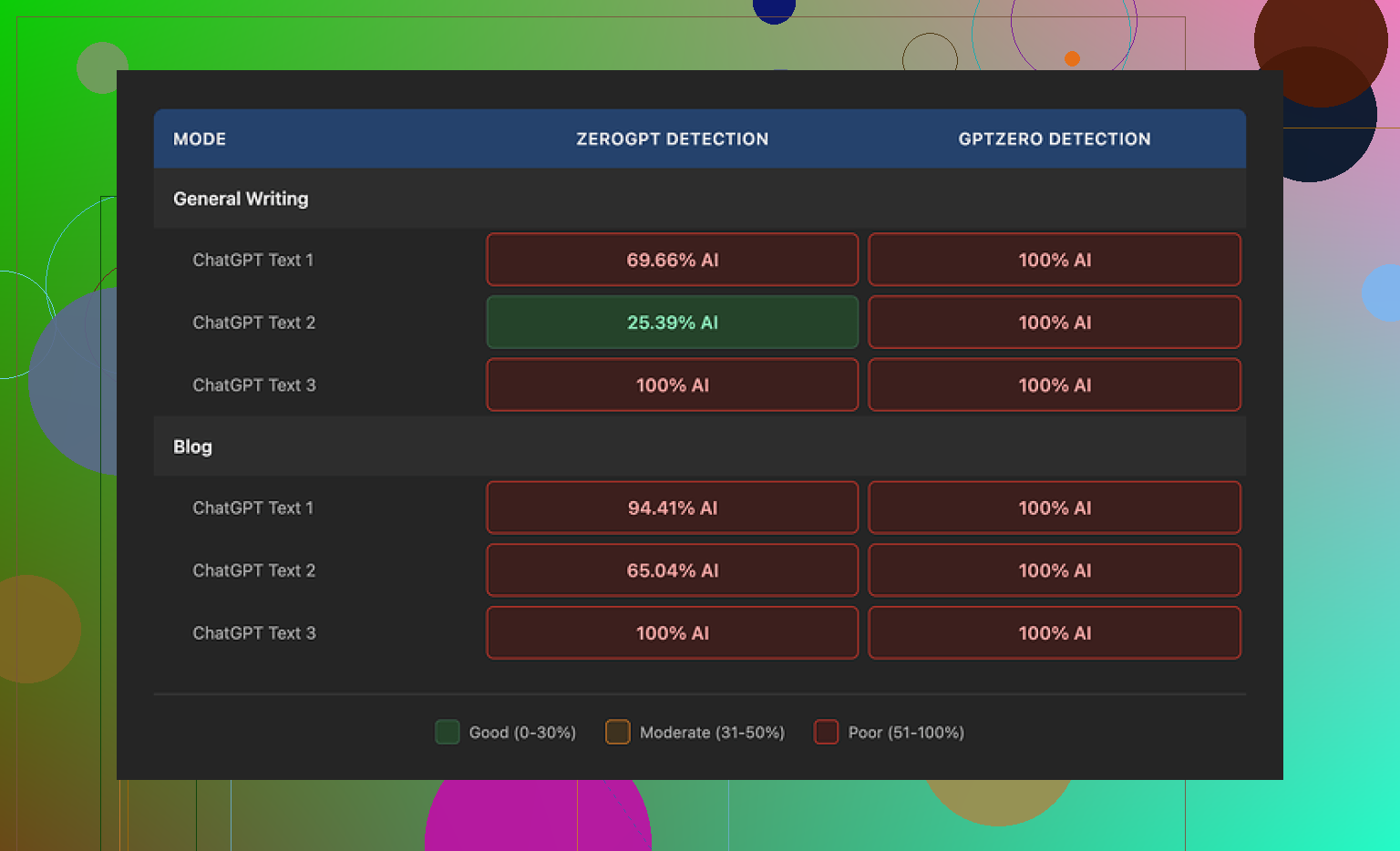1400x851 pixels.
Task: Select the General Writing section heading
Action: [241, 199]
